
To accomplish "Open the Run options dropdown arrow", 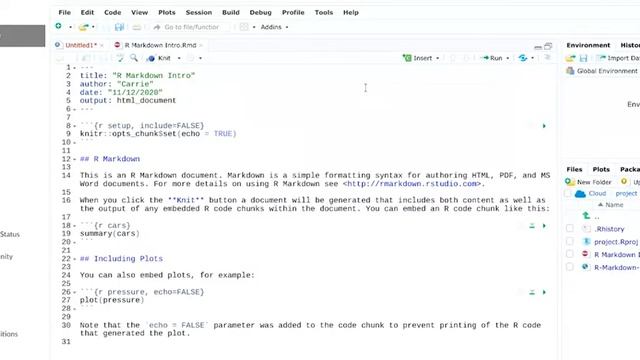I will pos(508,58).
